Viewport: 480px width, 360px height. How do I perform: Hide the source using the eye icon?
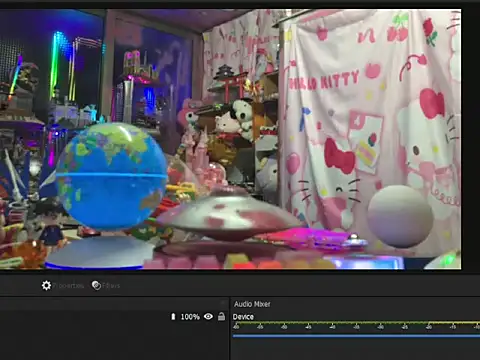[x=208, y=316]
